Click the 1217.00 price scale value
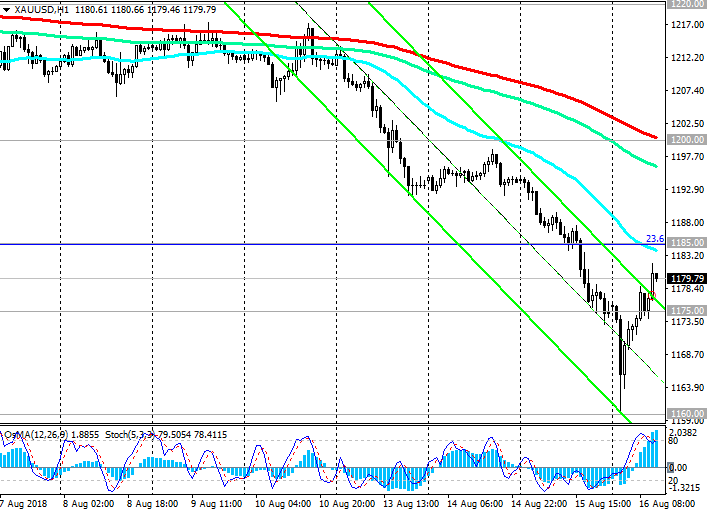This screenshot has height=512, width=707. click(x=687, y=25)
